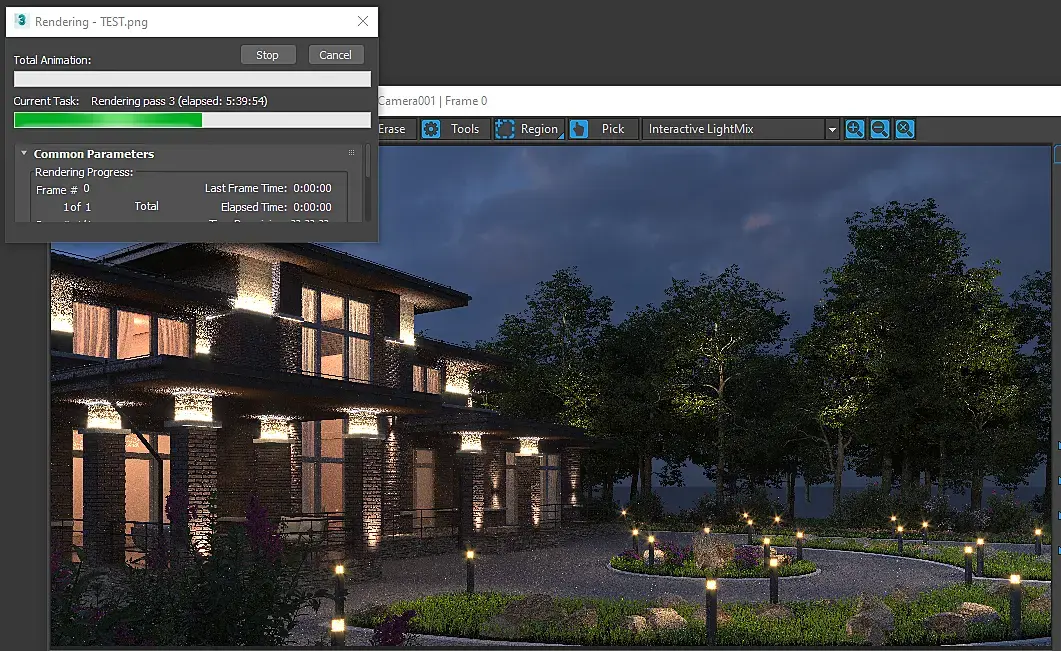Click the Common Parameters rollout grip handle

tap(351, 153)
